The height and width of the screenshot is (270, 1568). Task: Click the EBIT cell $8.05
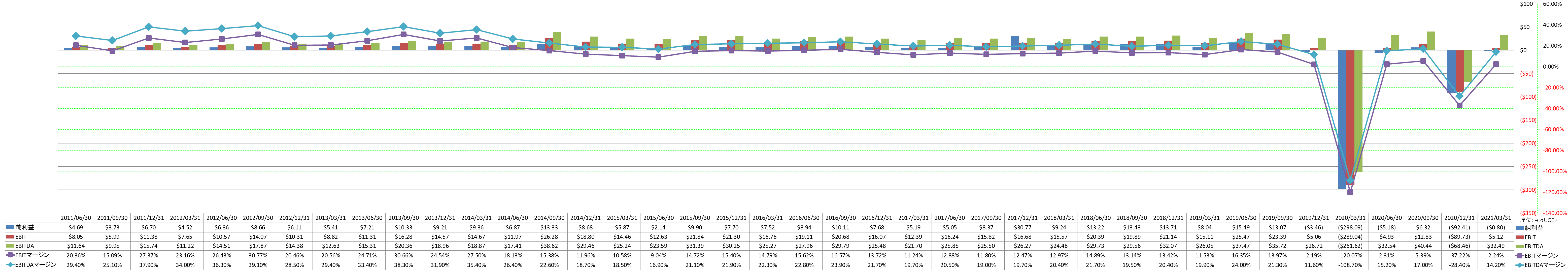click(76, 236)
